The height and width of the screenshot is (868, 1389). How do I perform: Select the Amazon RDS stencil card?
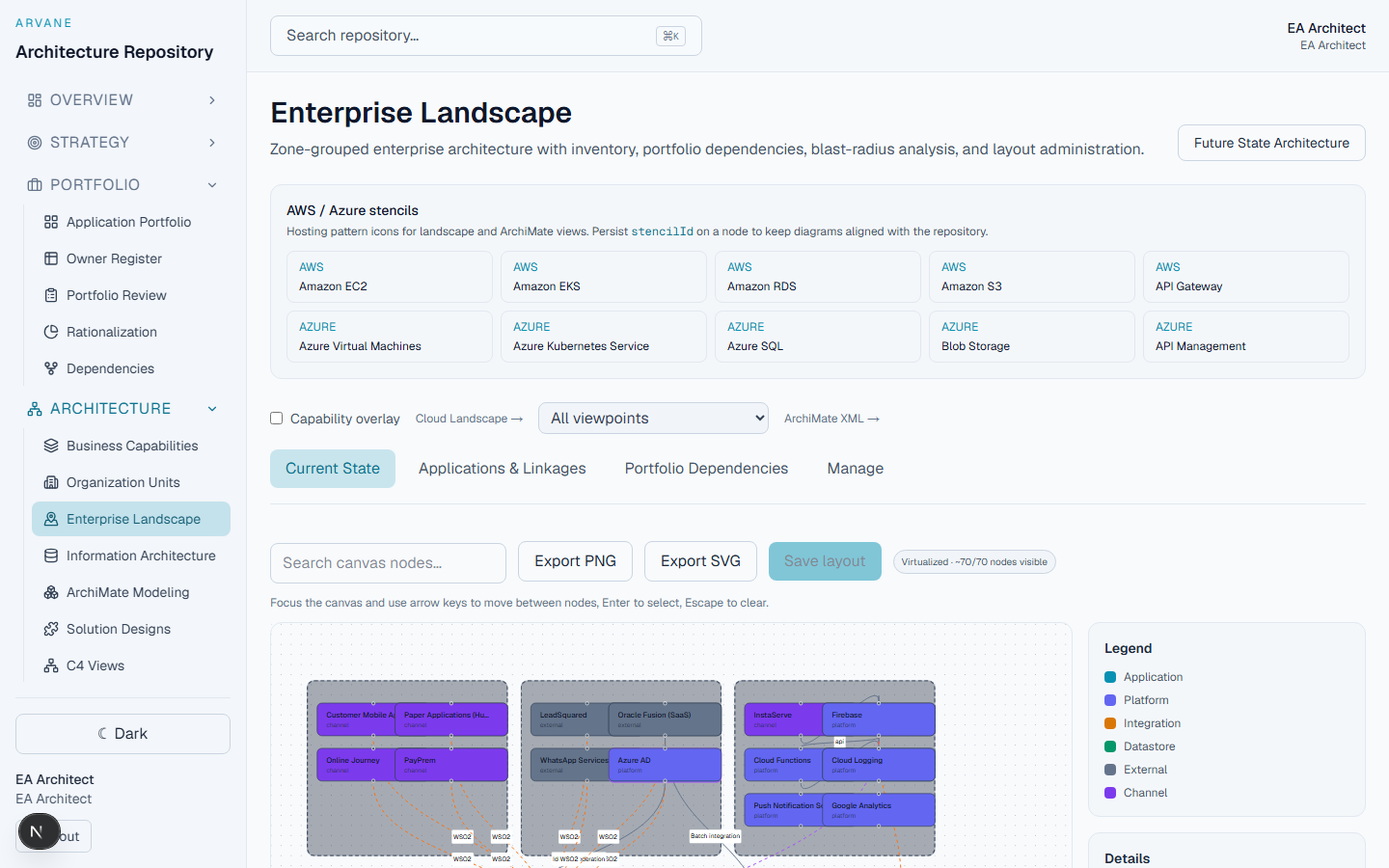(x=818, y=277)
